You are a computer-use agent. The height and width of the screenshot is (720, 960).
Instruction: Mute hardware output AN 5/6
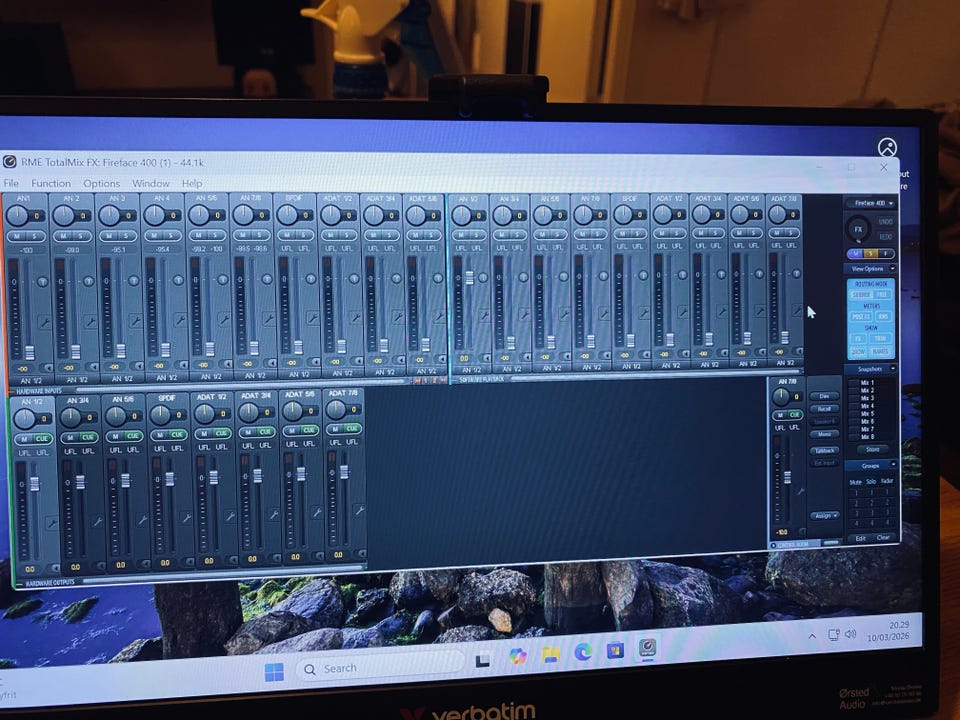tap(114, 436)
